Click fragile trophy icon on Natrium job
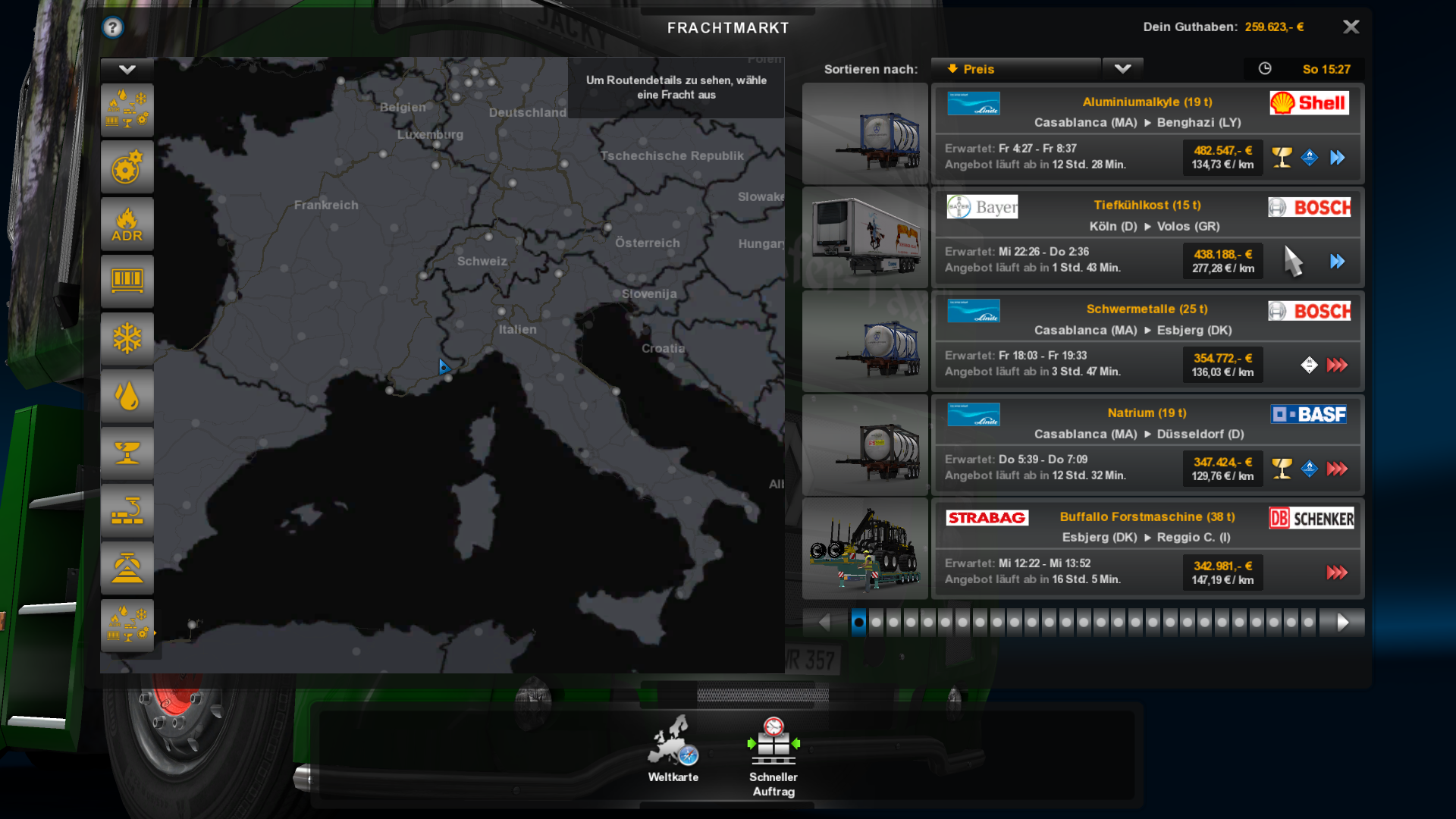 1282,469
